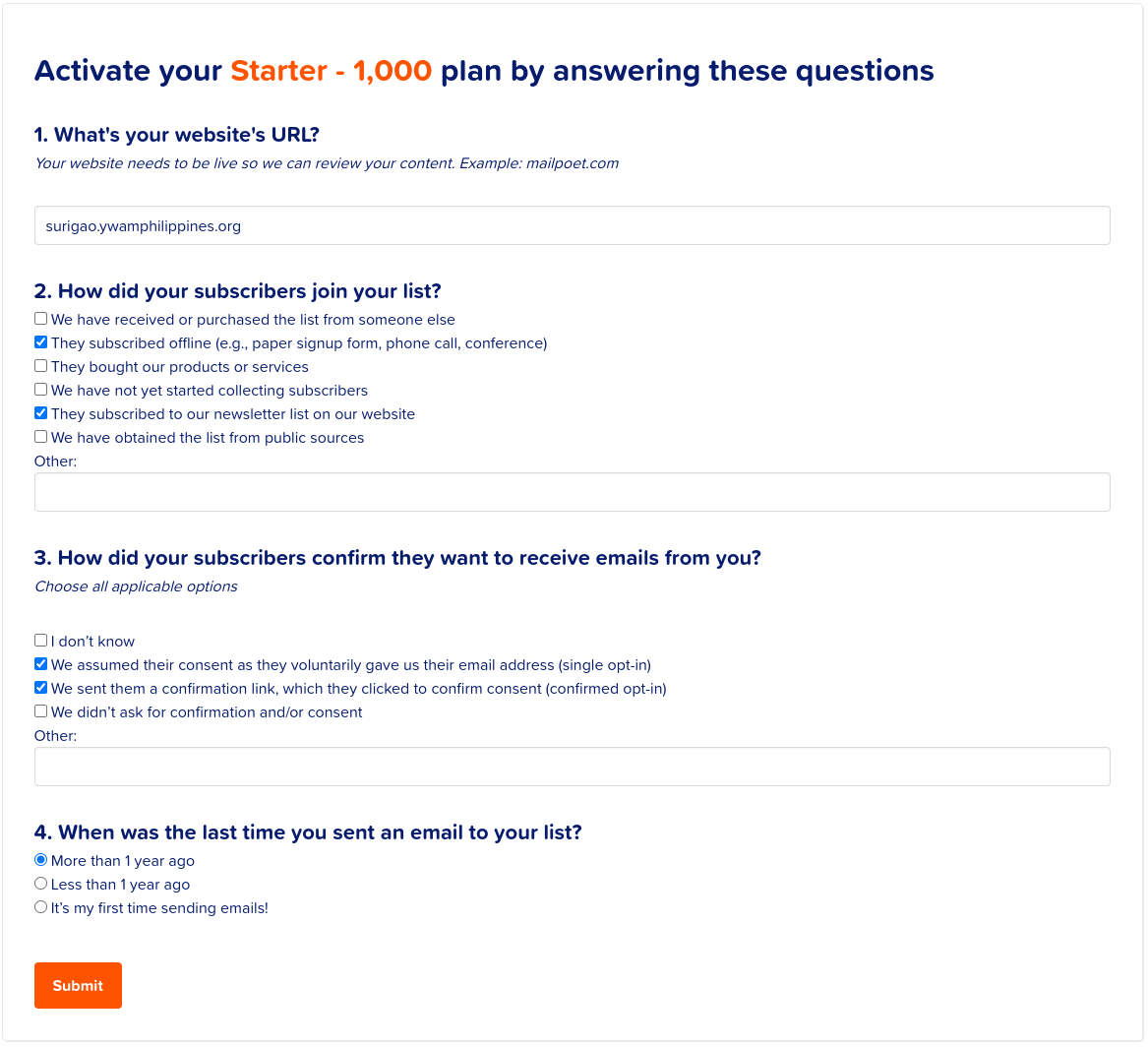Click the 'confirmation link' option label text

click(359, 689)
